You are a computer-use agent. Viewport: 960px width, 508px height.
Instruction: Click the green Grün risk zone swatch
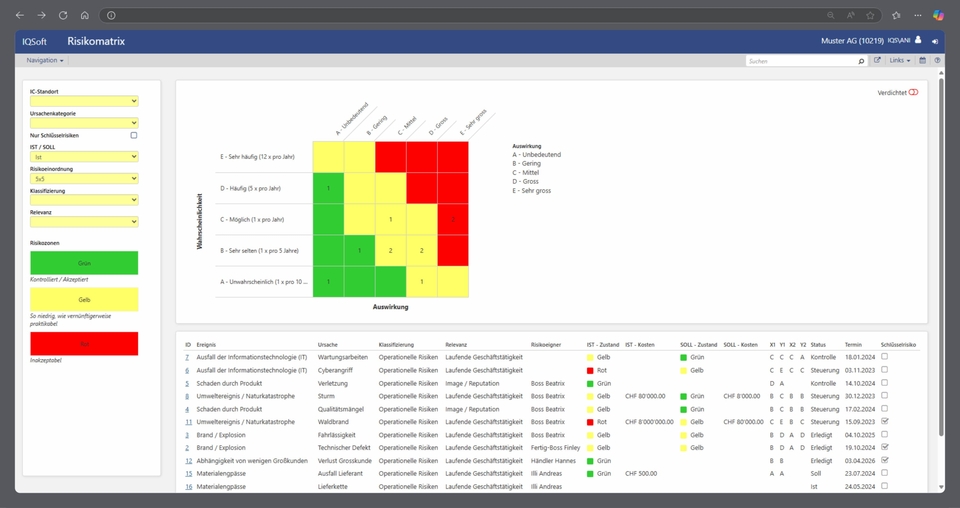click(x=84, y=263)
